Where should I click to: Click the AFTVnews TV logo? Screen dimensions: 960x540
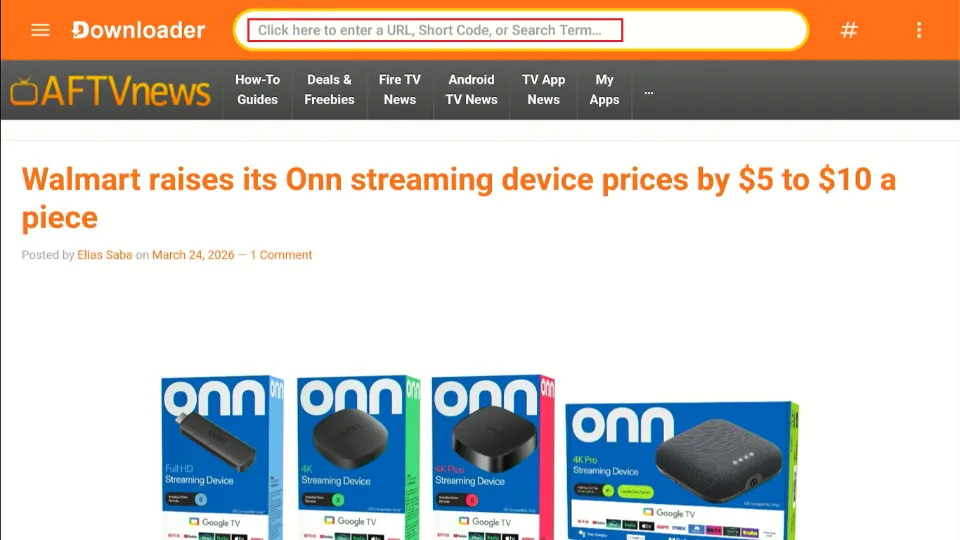click(x=110, y=91)
